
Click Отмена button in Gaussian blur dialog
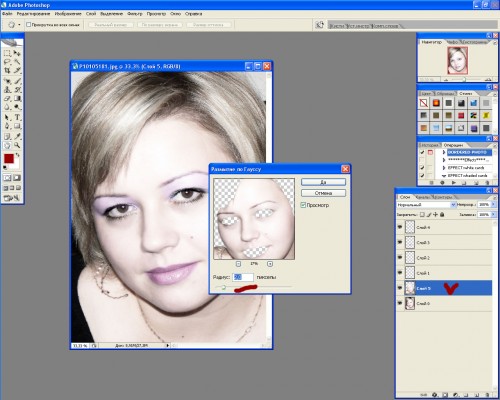pos(323,193)
